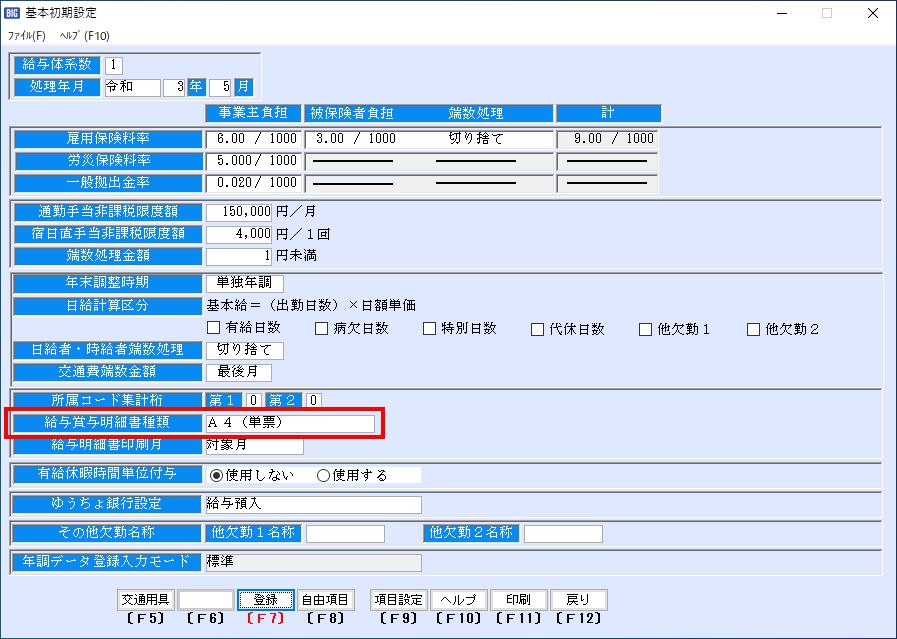Image resolution: width=897 pixels, height=639 pixels.
Task: Open the ファイル(F) menu
Action: point(26,35)
